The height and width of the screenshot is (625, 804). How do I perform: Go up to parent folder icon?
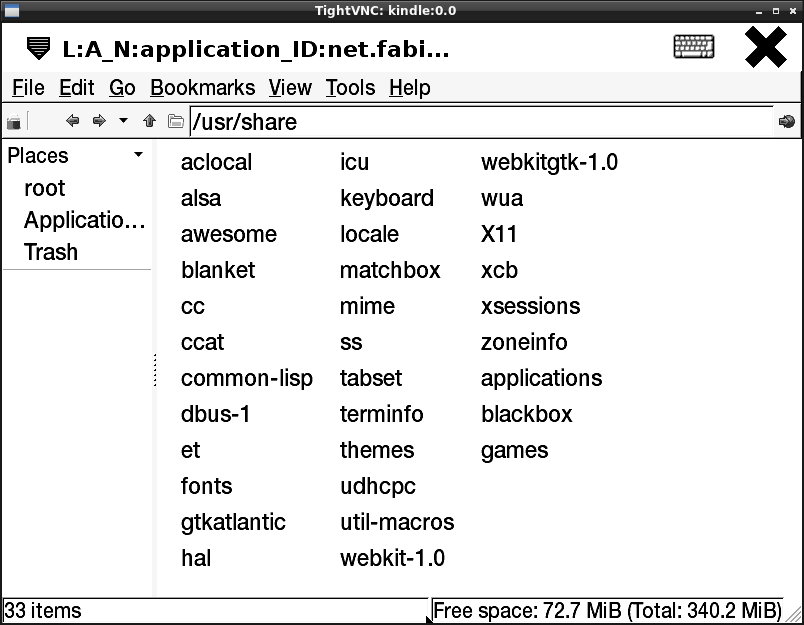pos(149,121)
